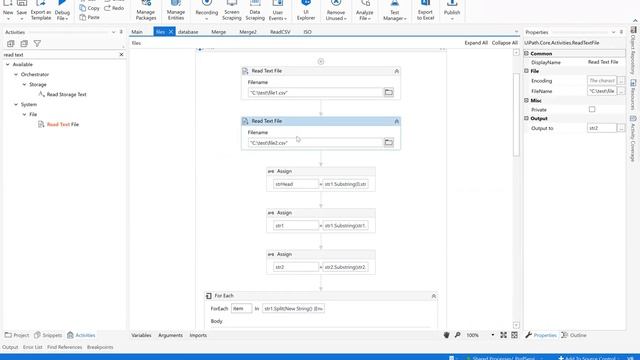Click Export as Template
Viewport: 640px width, 360px height.
tap(41, 11)
